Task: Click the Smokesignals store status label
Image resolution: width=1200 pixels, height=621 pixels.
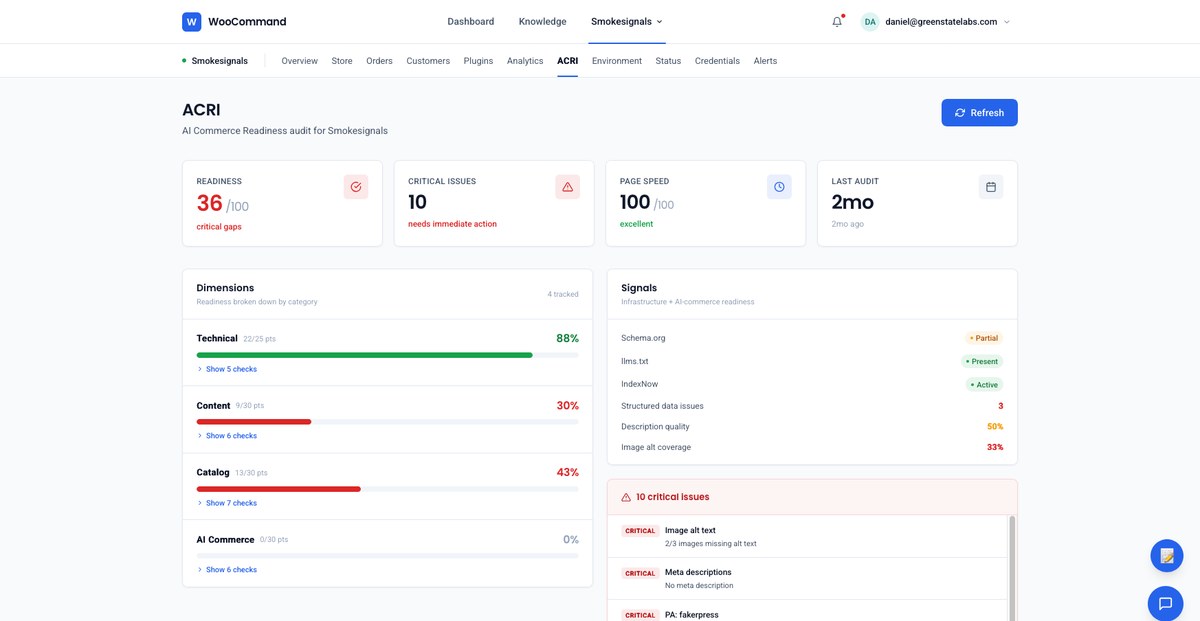Action: [x=215, y=61]
